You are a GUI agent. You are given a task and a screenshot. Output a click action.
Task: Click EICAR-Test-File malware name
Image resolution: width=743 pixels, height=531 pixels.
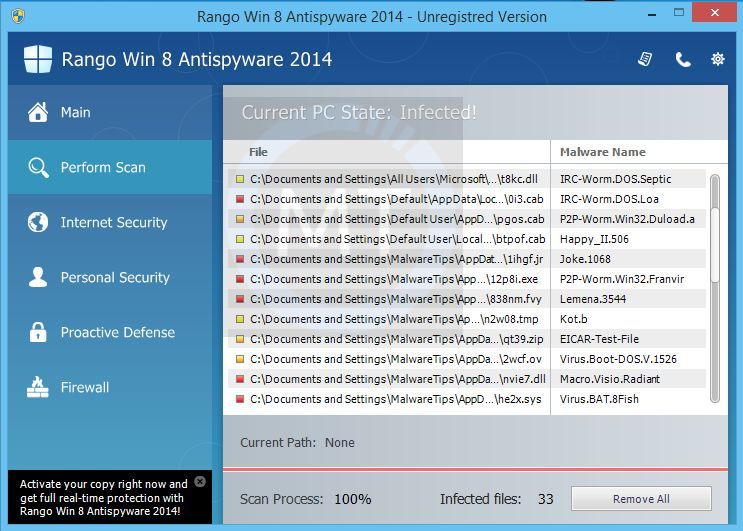point(599,339)
